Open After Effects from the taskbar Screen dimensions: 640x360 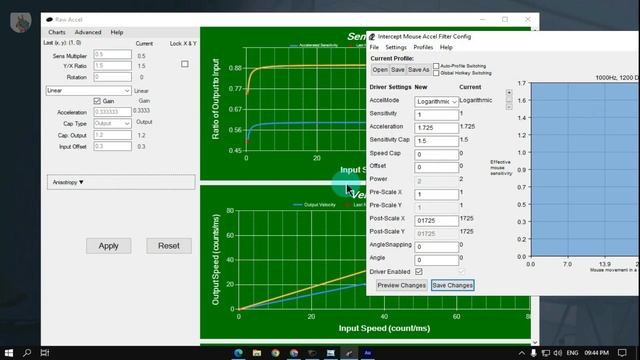[368, 353]
